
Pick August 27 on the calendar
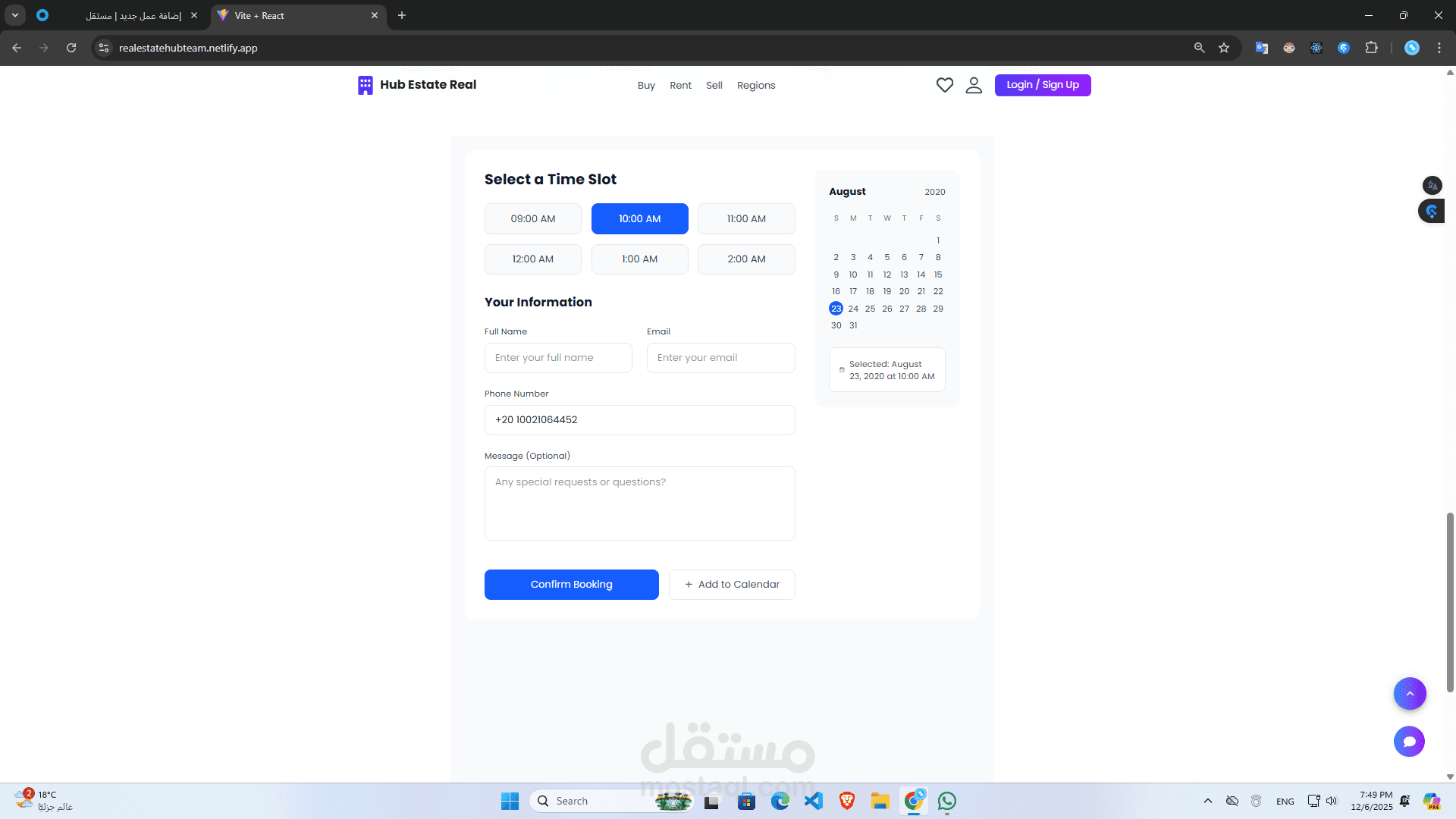(x=904, y=309)
